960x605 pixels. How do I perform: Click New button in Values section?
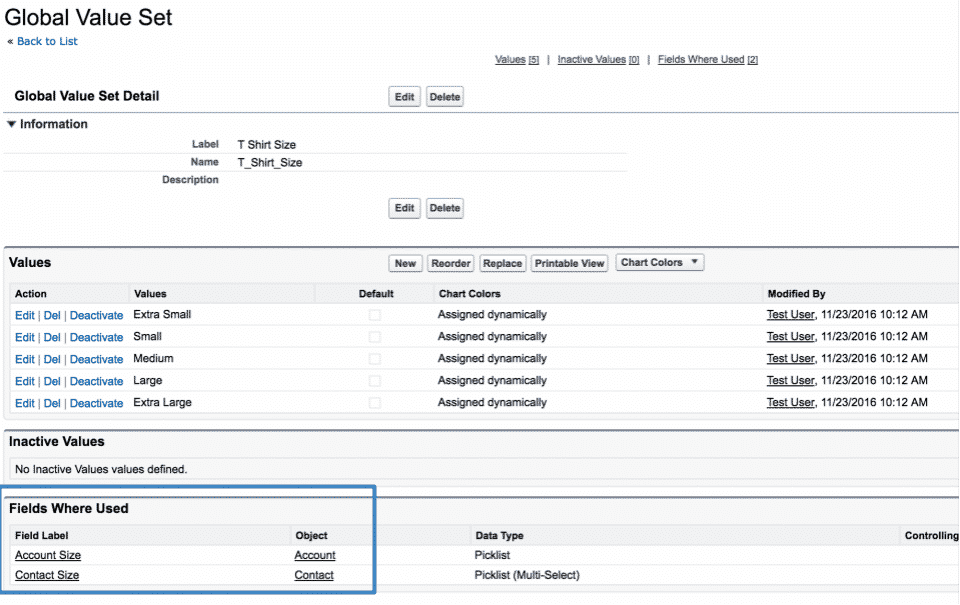(405, 263)
